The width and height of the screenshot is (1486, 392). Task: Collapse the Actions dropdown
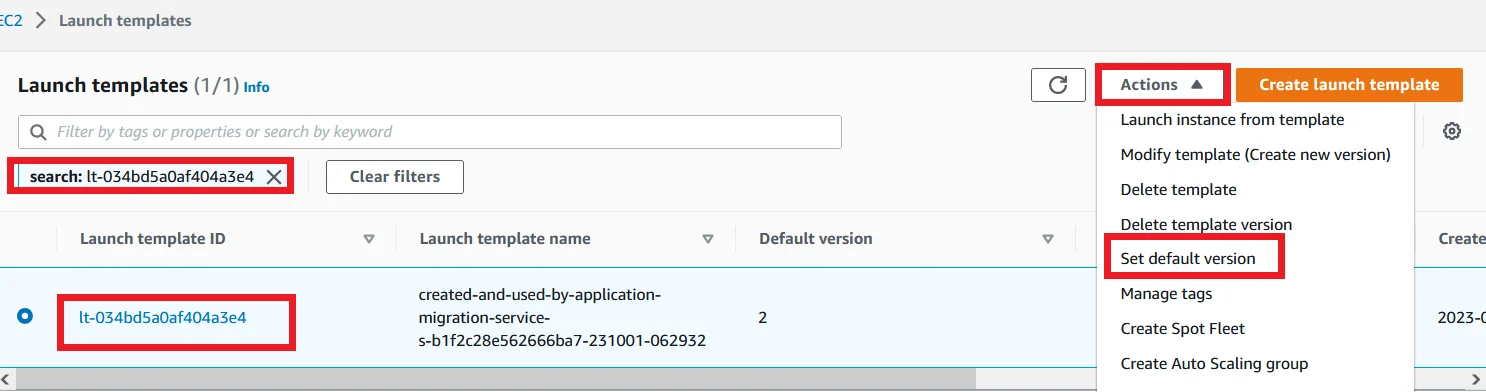pyautogui.click(x=1164, y=85)
